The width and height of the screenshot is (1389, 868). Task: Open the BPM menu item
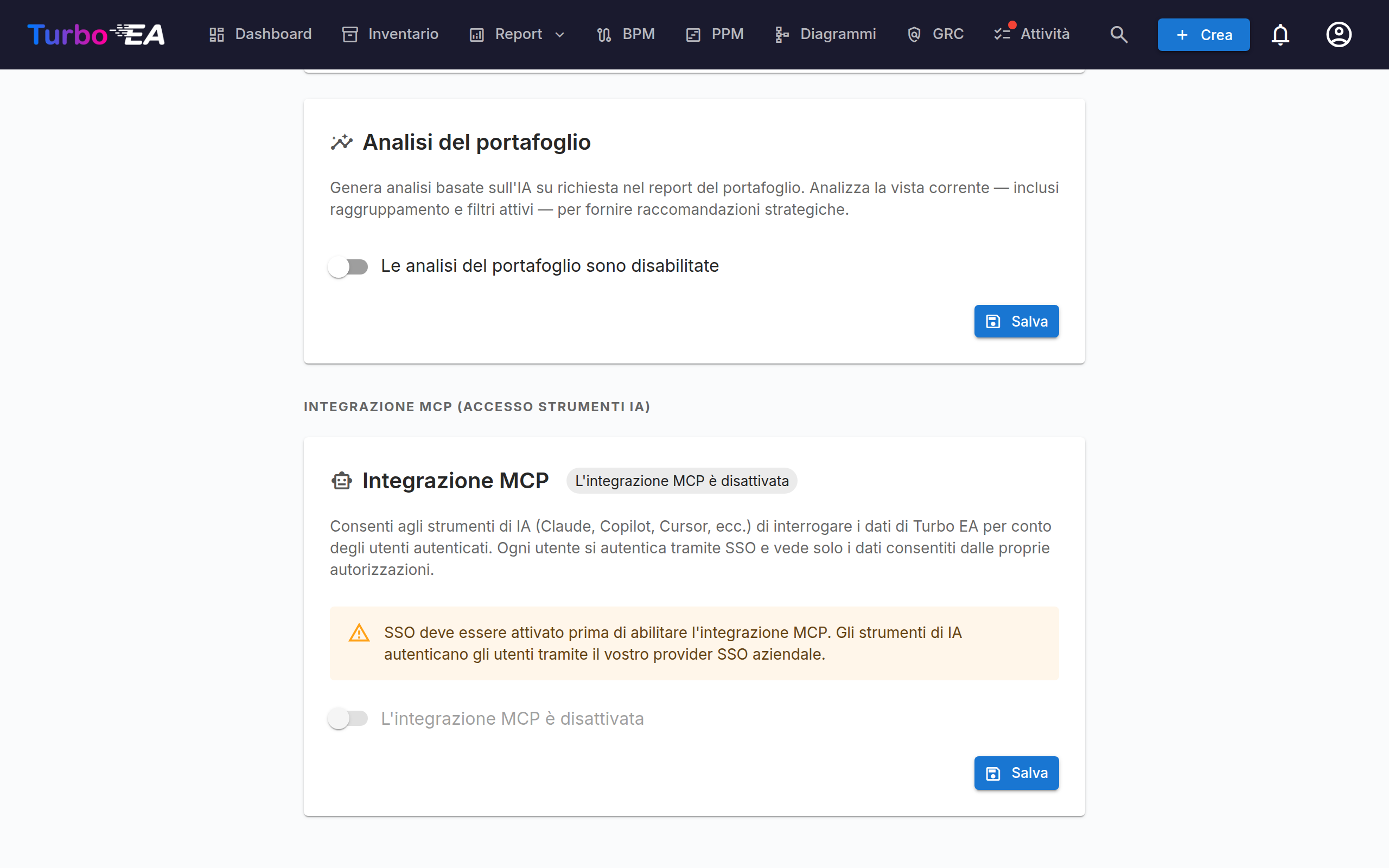tap(626, 34)
